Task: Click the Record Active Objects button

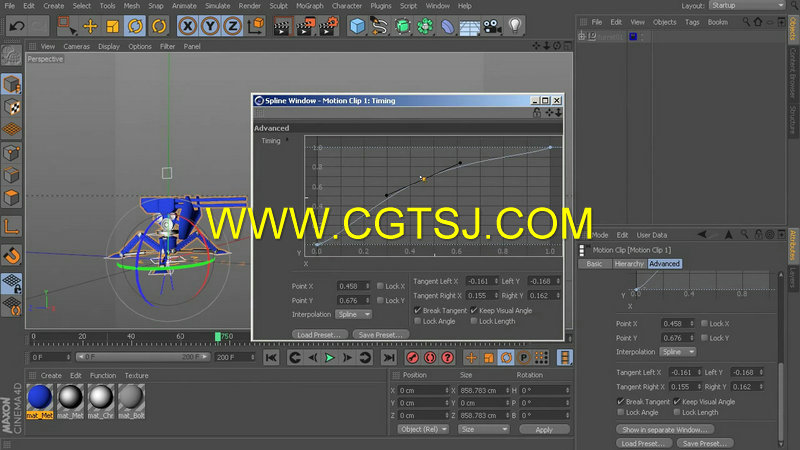Action: (412, 358)
